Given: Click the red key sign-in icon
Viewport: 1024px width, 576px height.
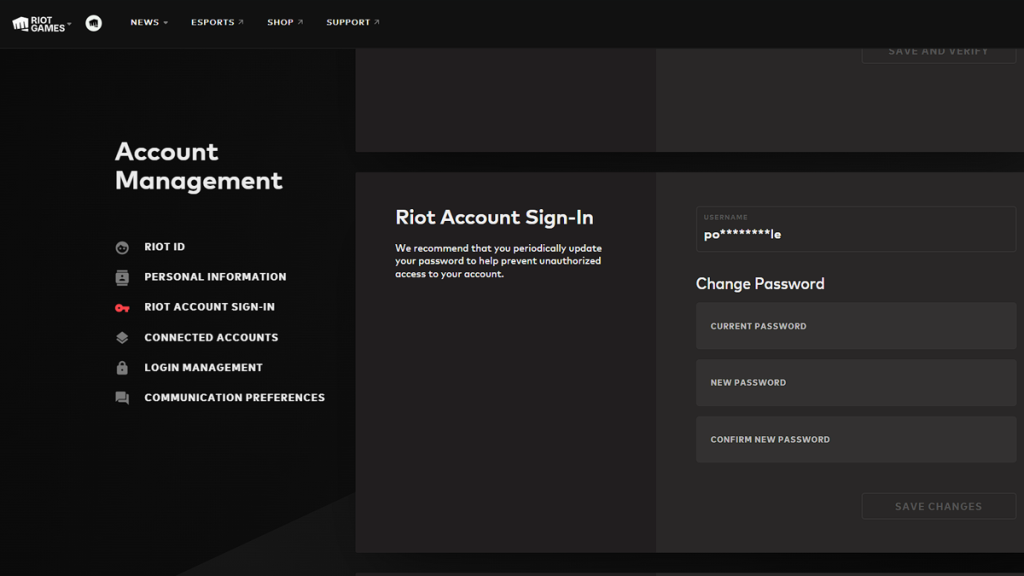Looking at the screenshot, I should [122, 308].
